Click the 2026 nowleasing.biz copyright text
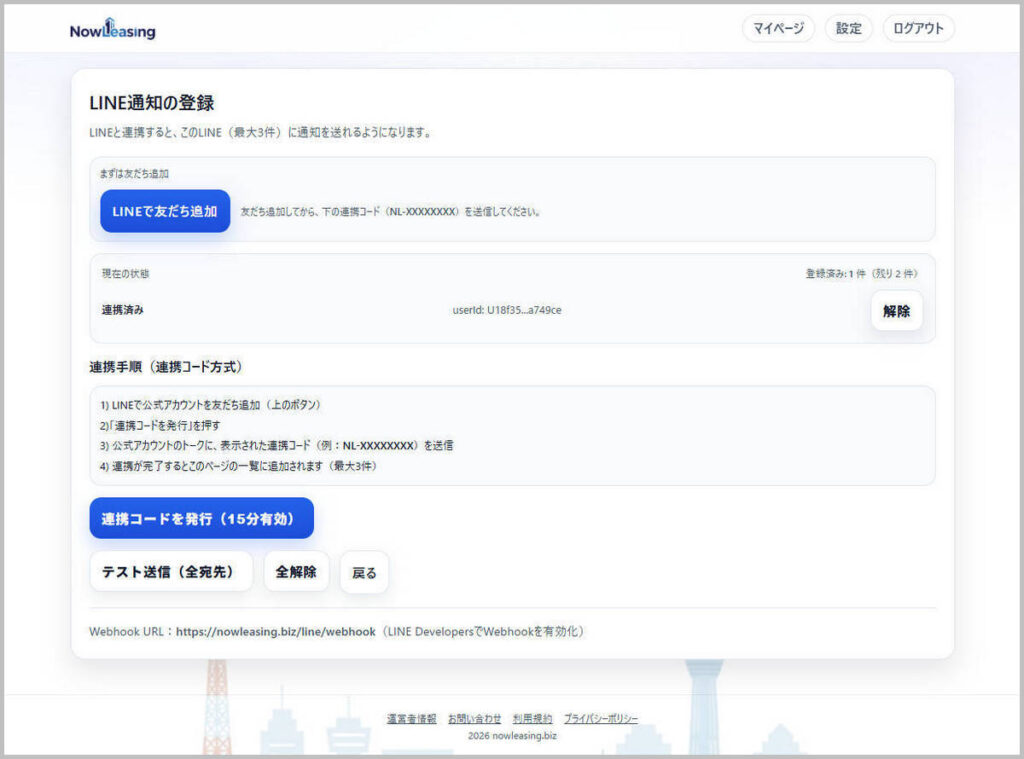Image resolution: width=1024 pixels, height=759 pixels. click(512, 734)
